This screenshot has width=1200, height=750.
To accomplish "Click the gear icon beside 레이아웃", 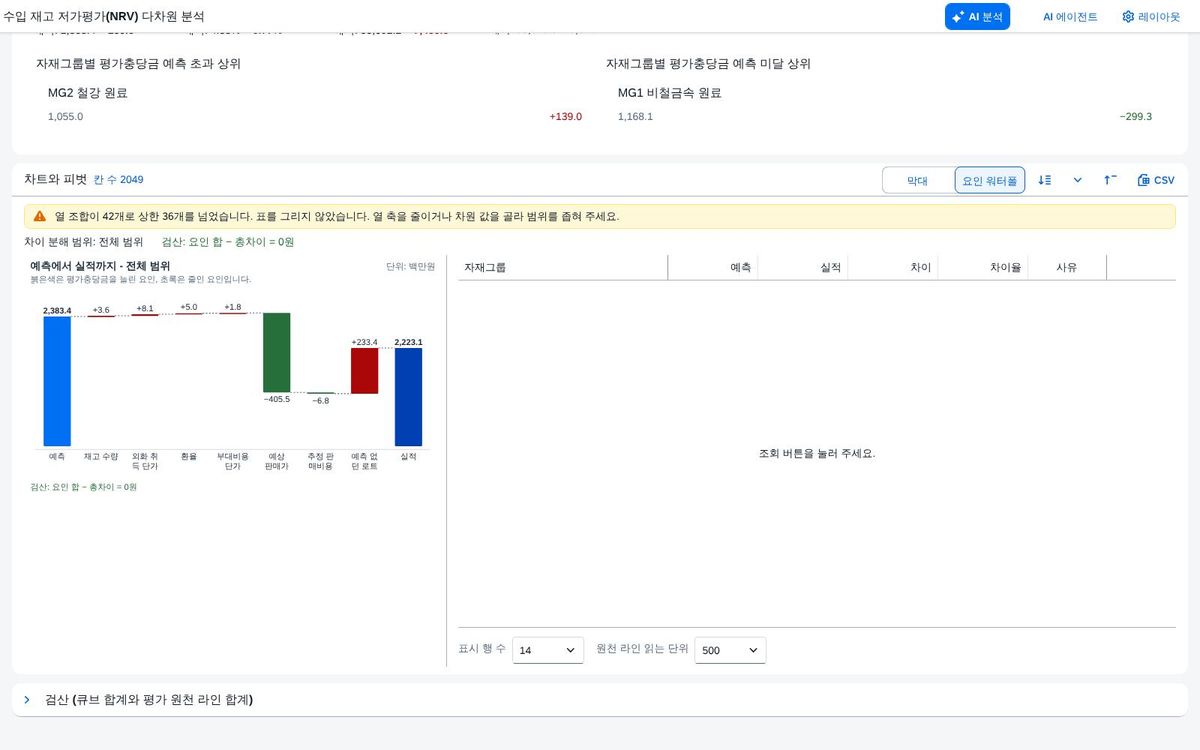I will (x=1128, y=17).
